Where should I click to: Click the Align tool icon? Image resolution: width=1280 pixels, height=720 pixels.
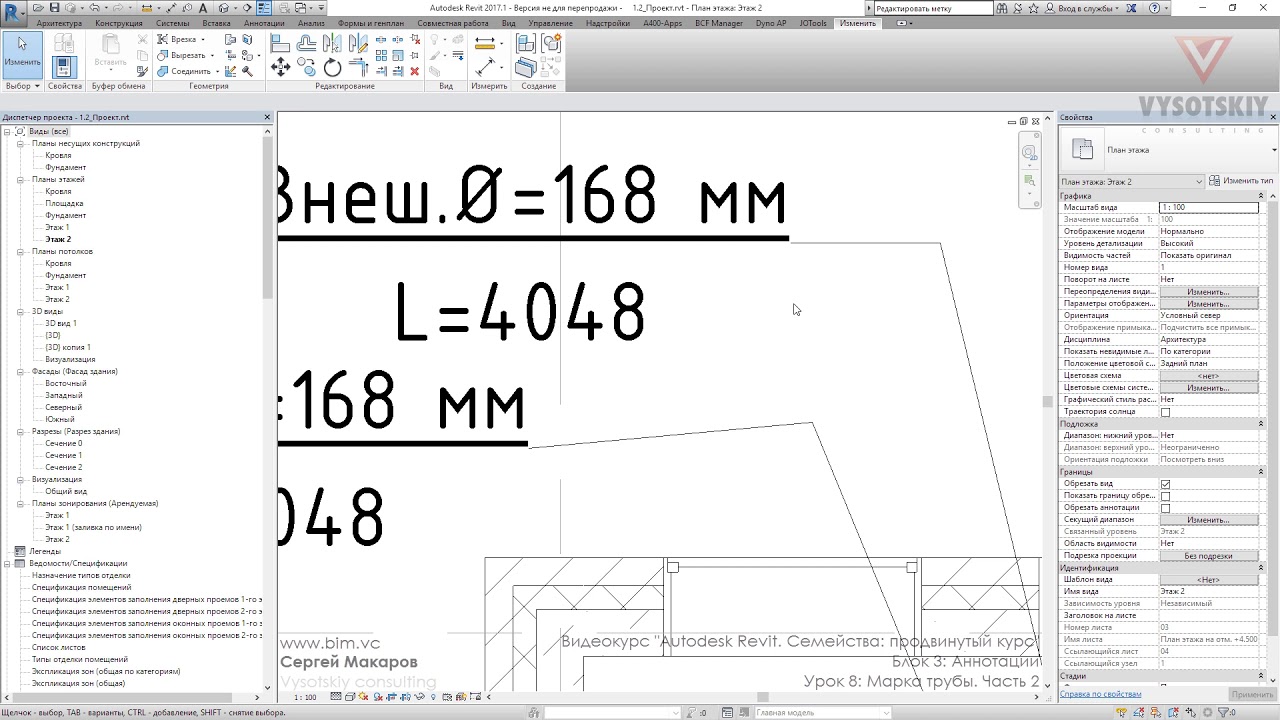(280, 43)
